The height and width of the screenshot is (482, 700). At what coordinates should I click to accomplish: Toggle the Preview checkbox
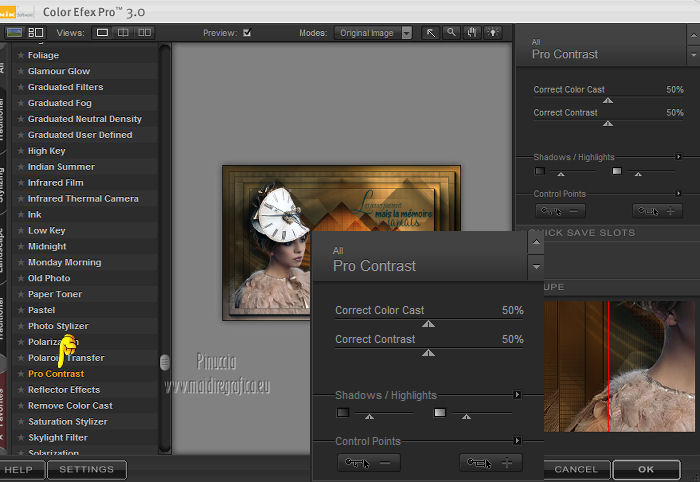(246, 32)
